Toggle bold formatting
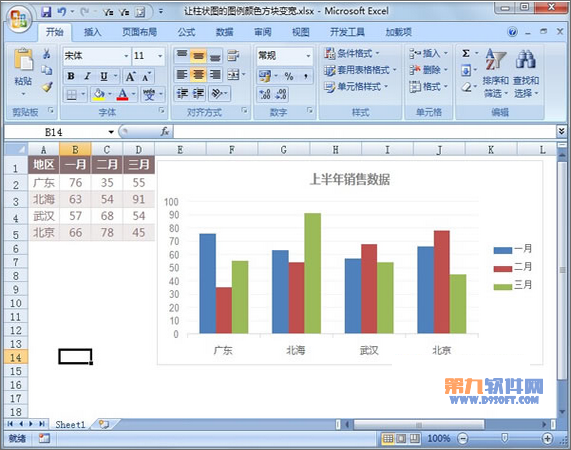The image size is (571, 450). 71,76
